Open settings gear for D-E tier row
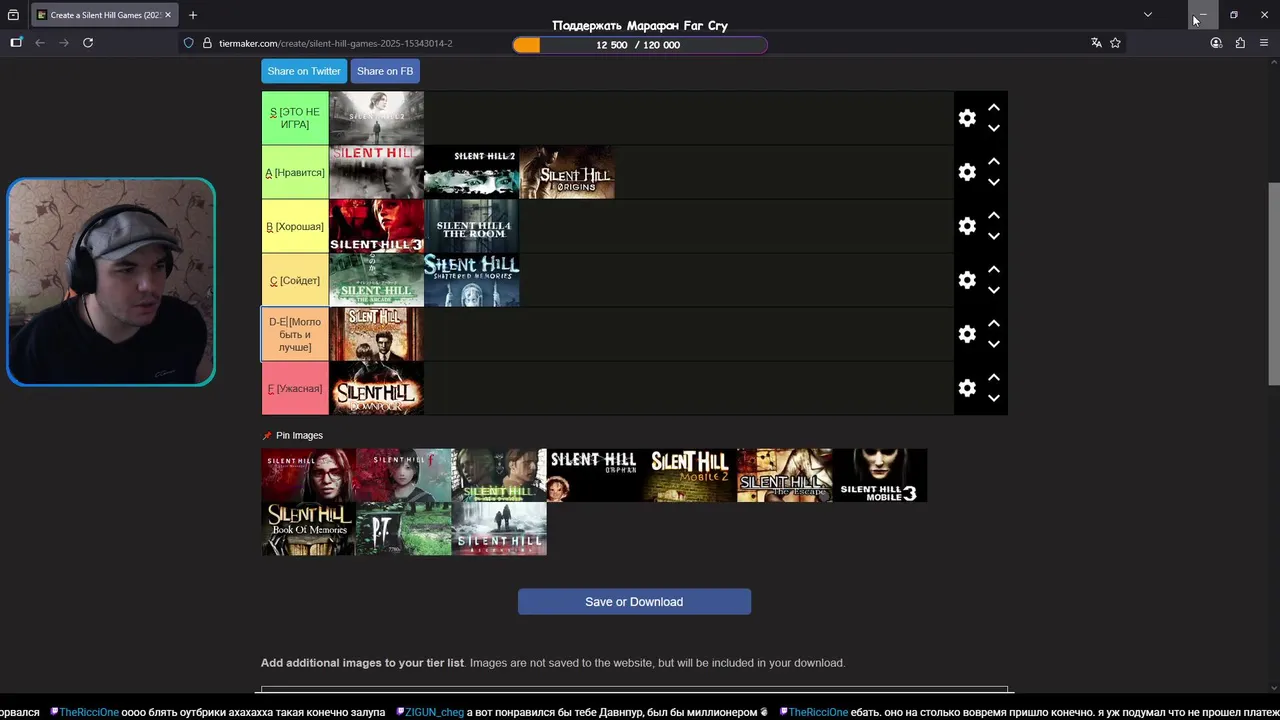Screen dimensions: 1280x720 coord(967,334)
